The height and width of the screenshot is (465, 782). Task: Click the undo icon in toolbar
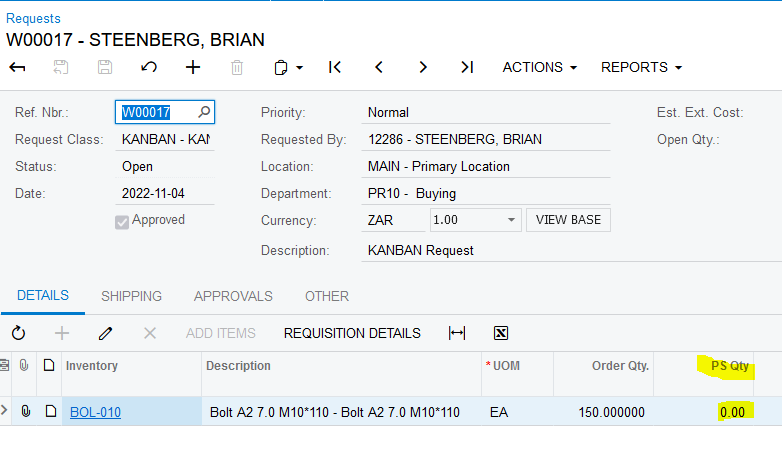pos(149,67)
